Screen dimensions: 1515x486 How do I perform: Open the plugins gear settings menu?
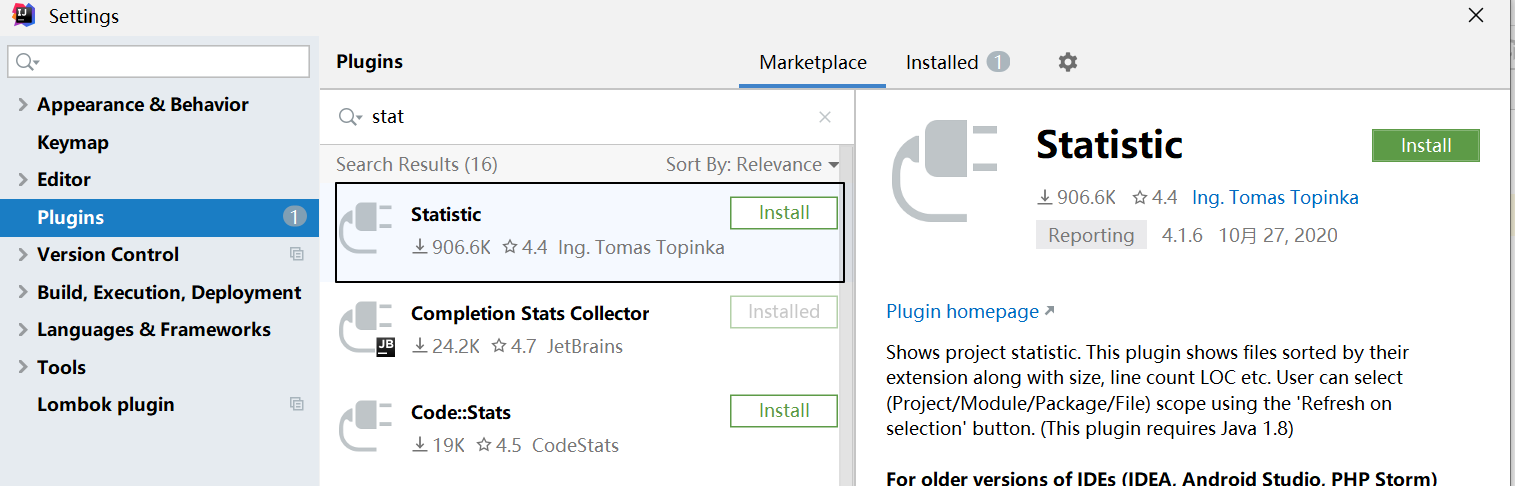pyautogui.click(x=1068, y=62)
